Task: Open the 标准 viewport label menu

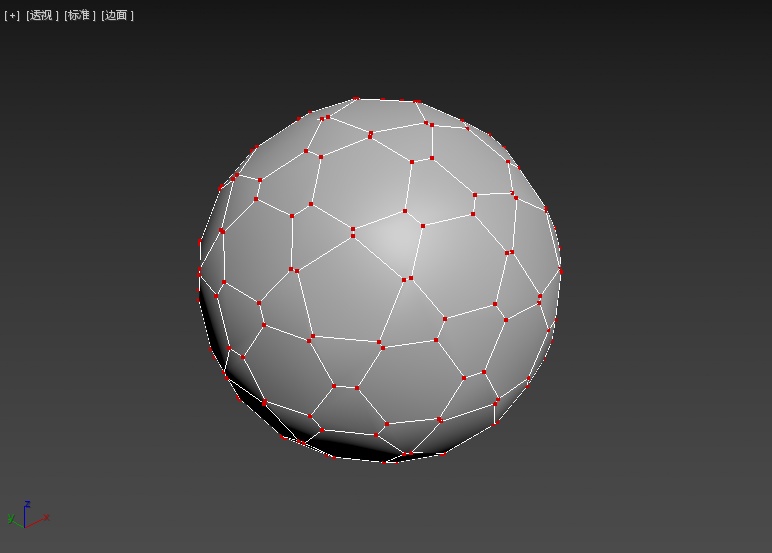Action: [80, 15]
